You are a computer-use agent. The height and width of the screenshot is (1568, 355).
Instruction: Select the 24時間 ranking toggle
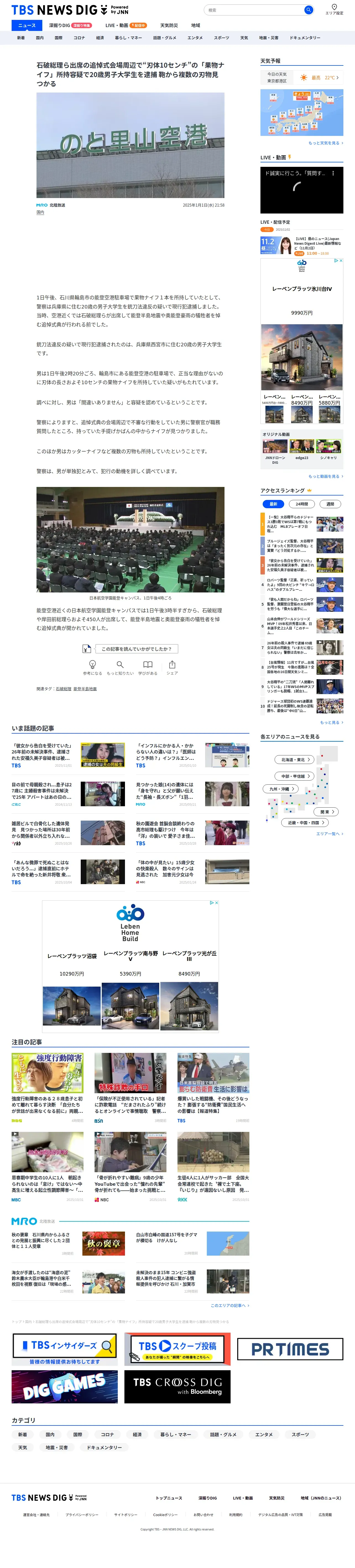(302, 504)
